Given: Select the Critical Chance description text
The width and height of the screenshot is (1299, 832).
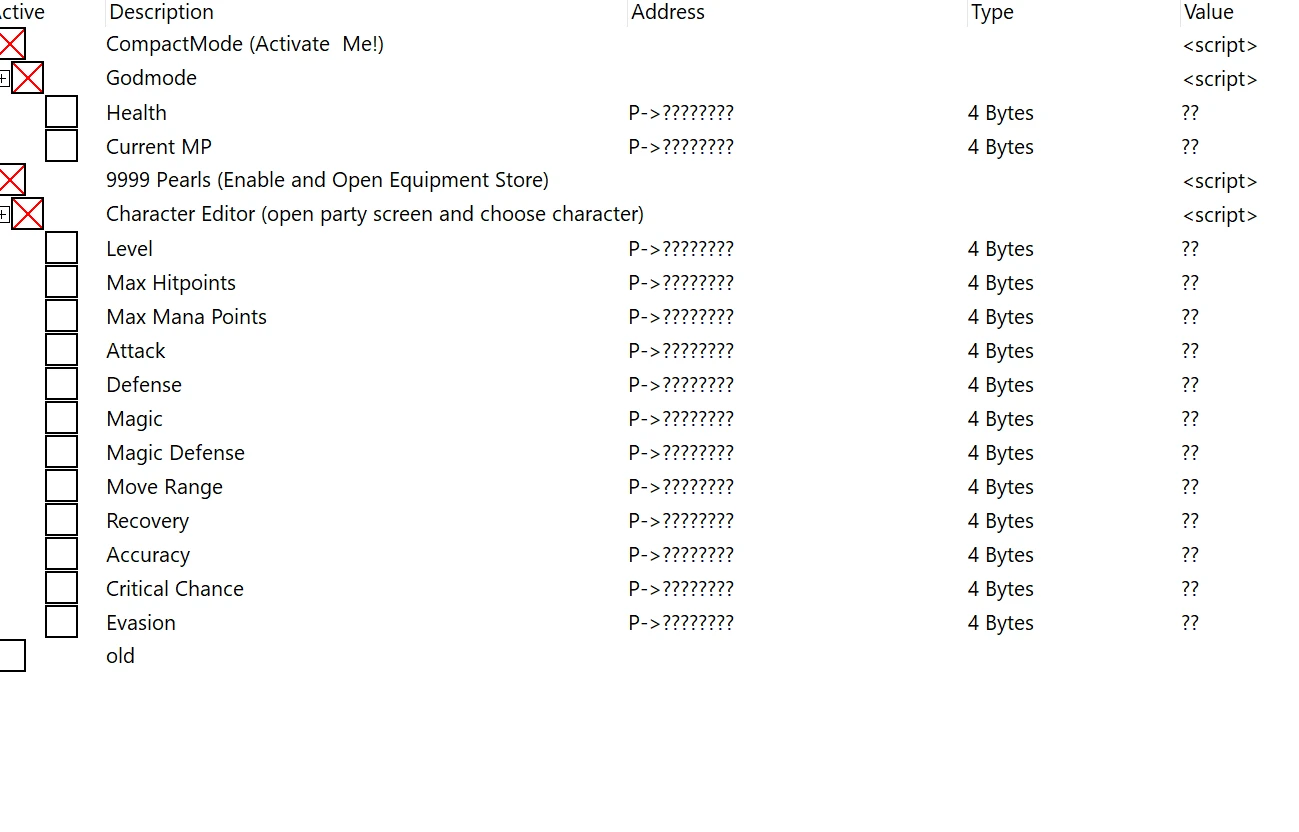Looking at the screenshot, I should (x=175, y=588).
